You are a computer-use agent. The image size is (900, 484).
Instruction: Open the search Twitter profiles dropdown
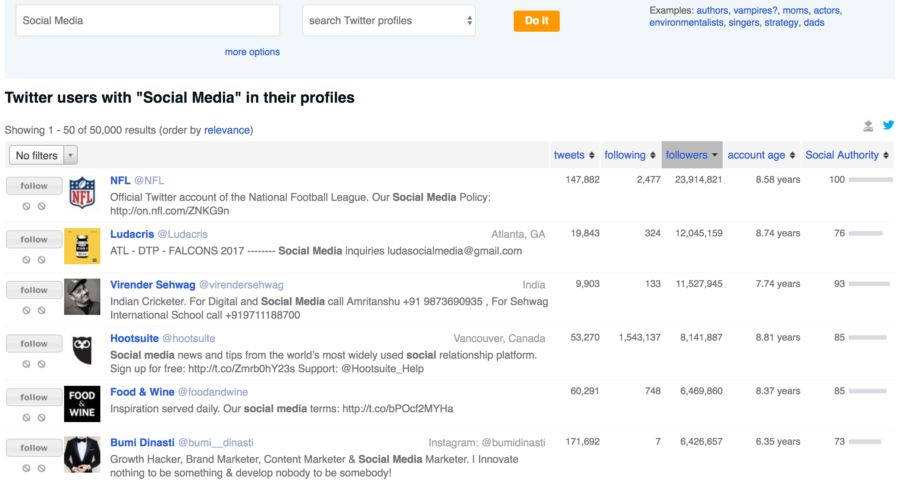pyautogui.click(x=389, y=21)
